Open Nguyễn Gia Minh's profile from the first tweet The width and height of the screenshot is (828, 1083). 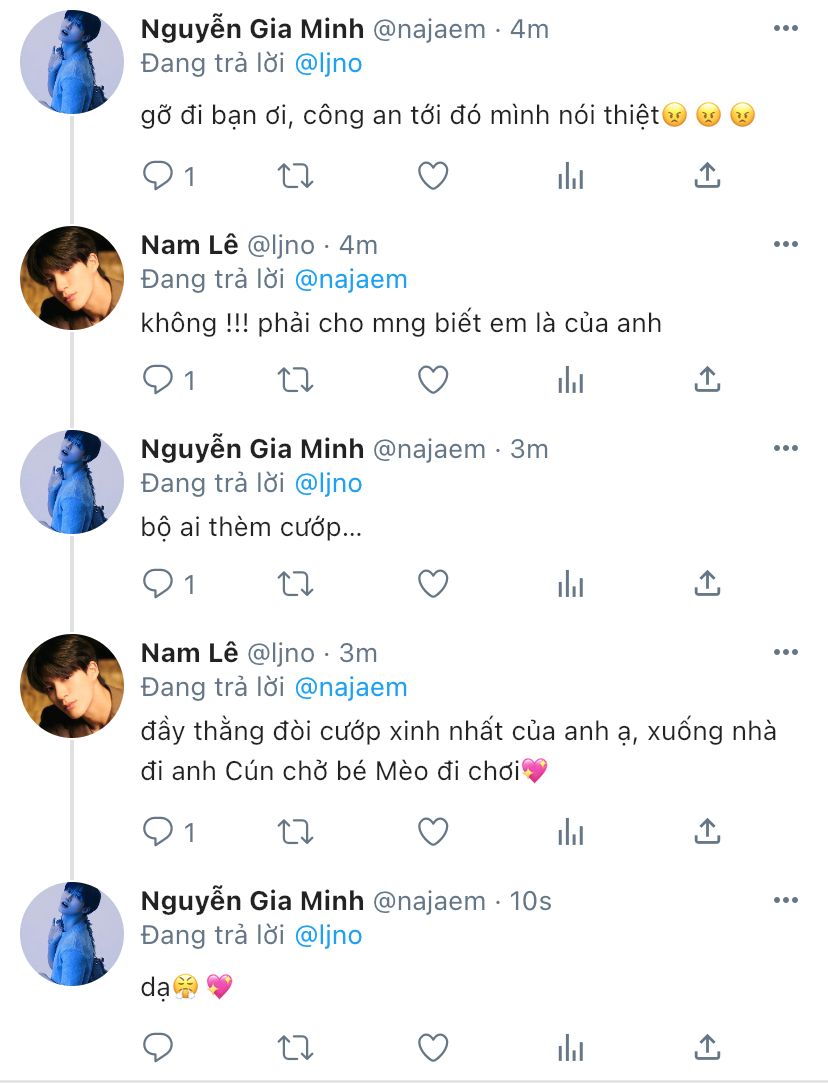pyautogui.click(x=252, y=29)
